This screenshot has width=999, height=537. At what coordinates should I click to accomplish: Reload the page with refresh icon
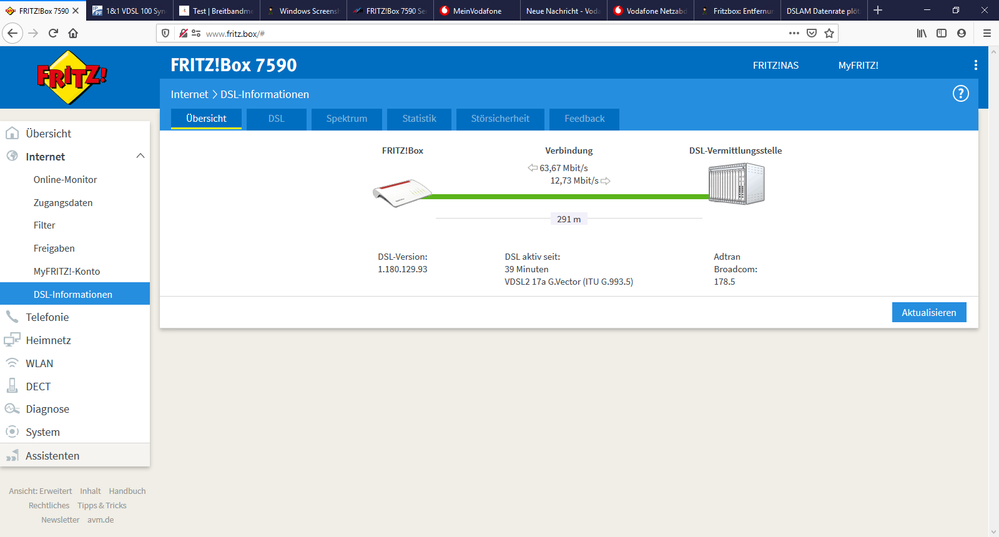point(54,33)
